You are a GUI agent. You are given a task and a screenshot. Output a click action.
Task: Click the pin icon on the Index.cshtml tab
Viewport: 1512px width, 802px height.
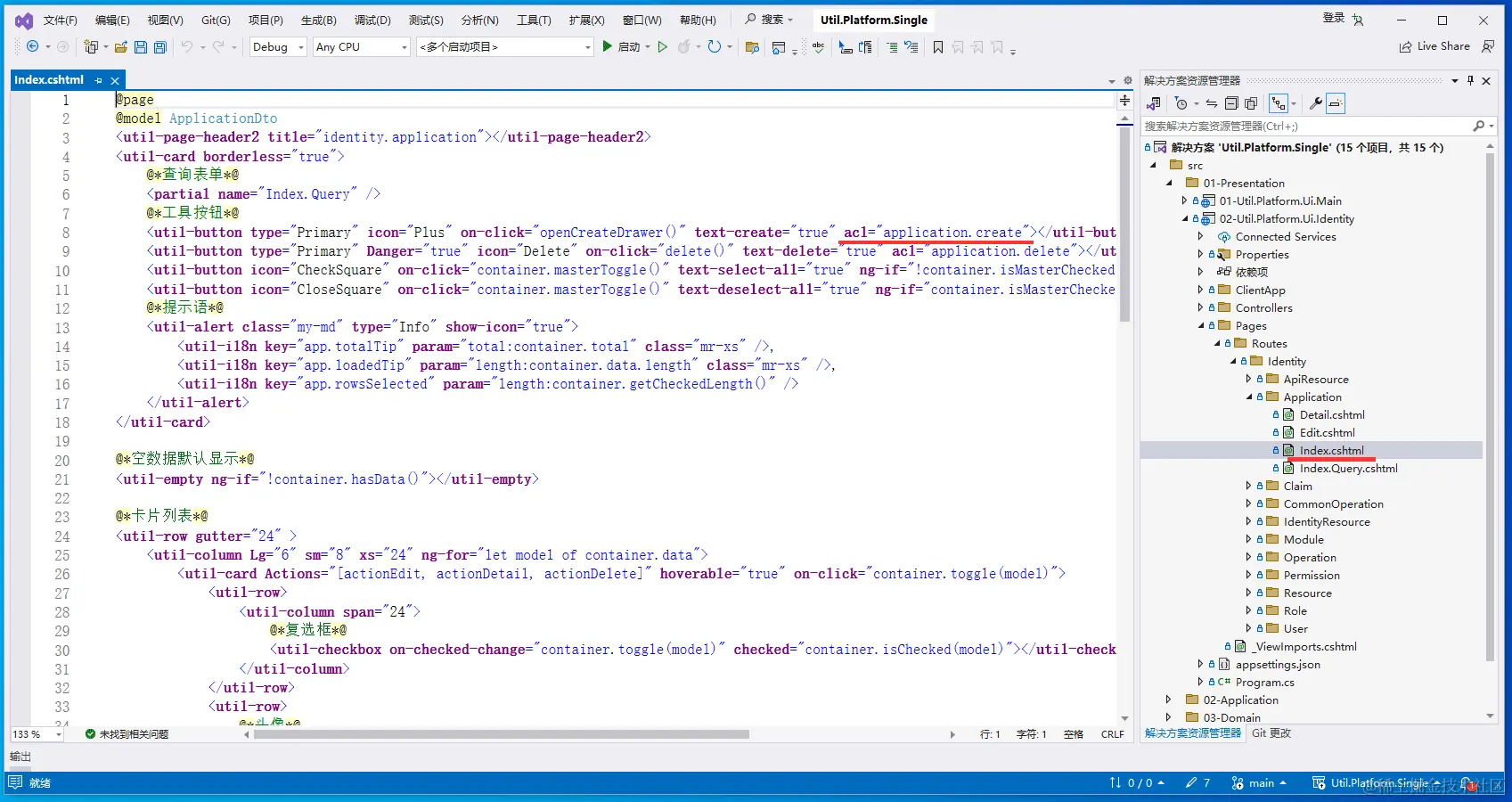[x=99, y=80]
